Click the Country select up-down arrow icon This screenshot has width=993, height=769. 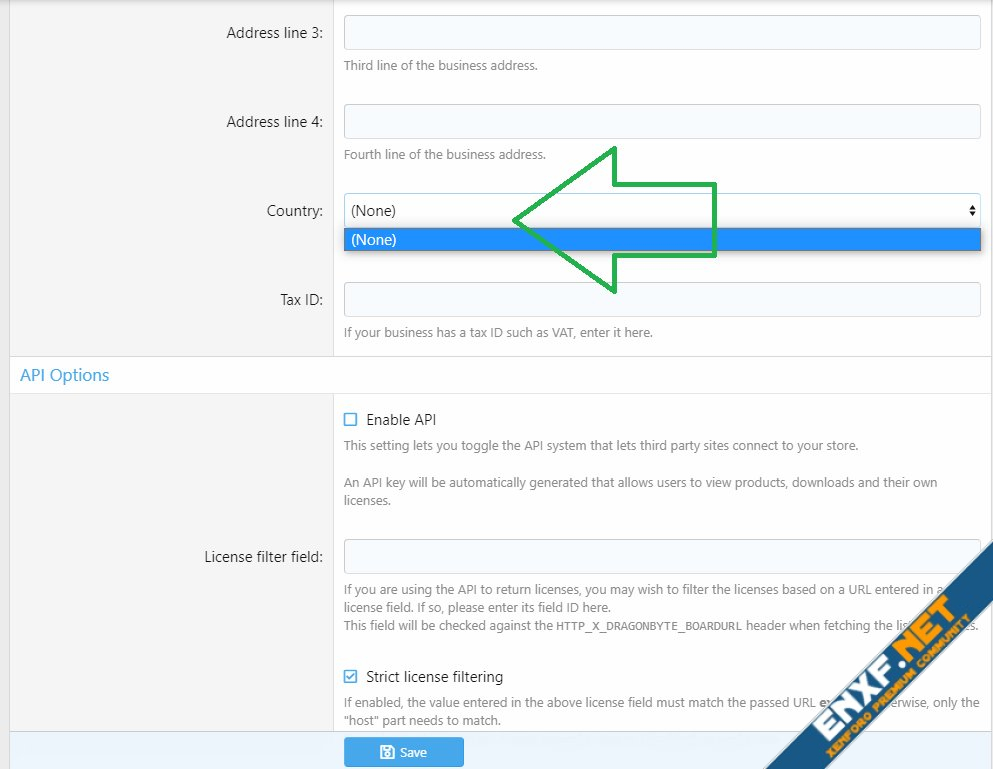(972, 210)
